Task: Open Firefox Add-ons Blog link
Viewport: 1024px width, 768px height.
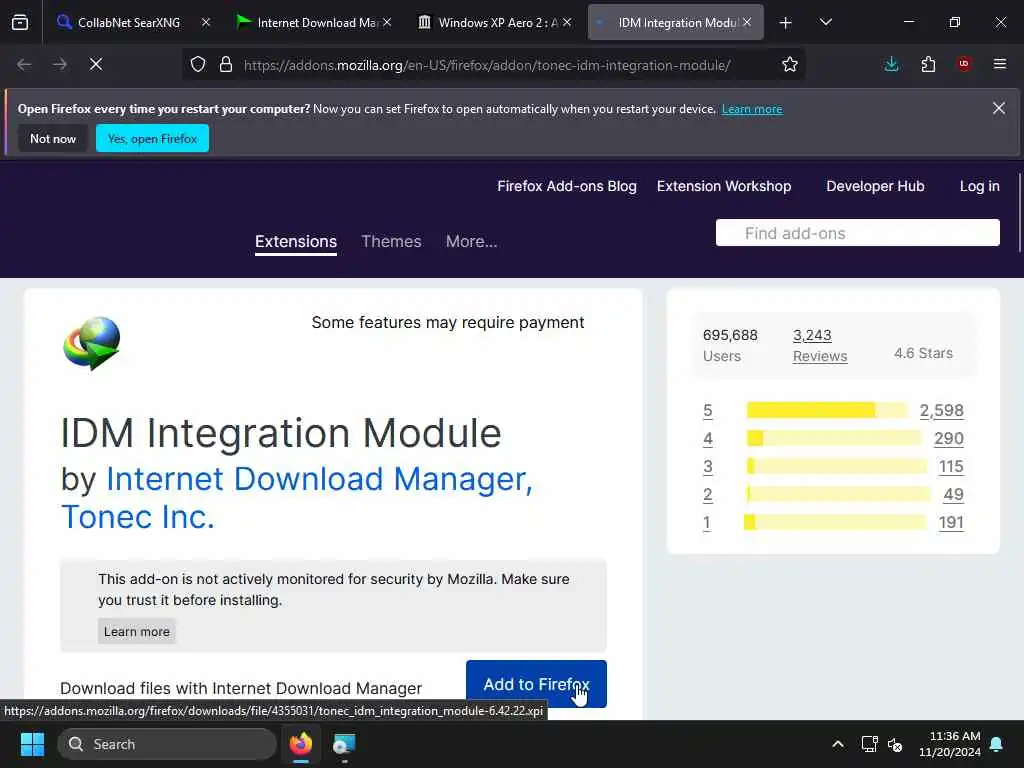Action: click(x=567, y=186)
